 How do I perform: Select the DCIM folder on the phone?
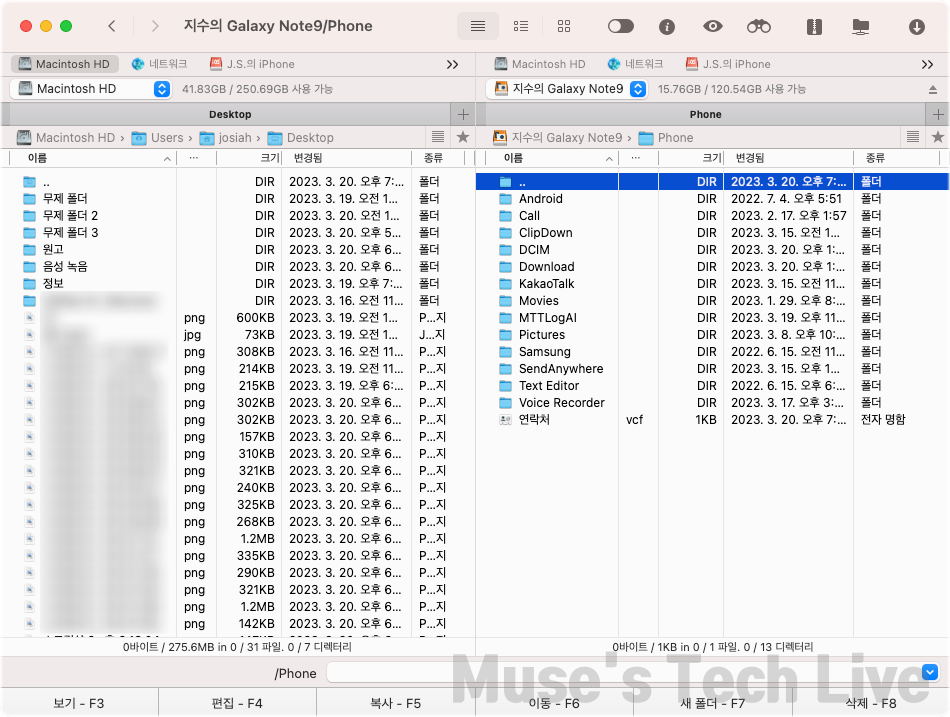click(712, 250)
